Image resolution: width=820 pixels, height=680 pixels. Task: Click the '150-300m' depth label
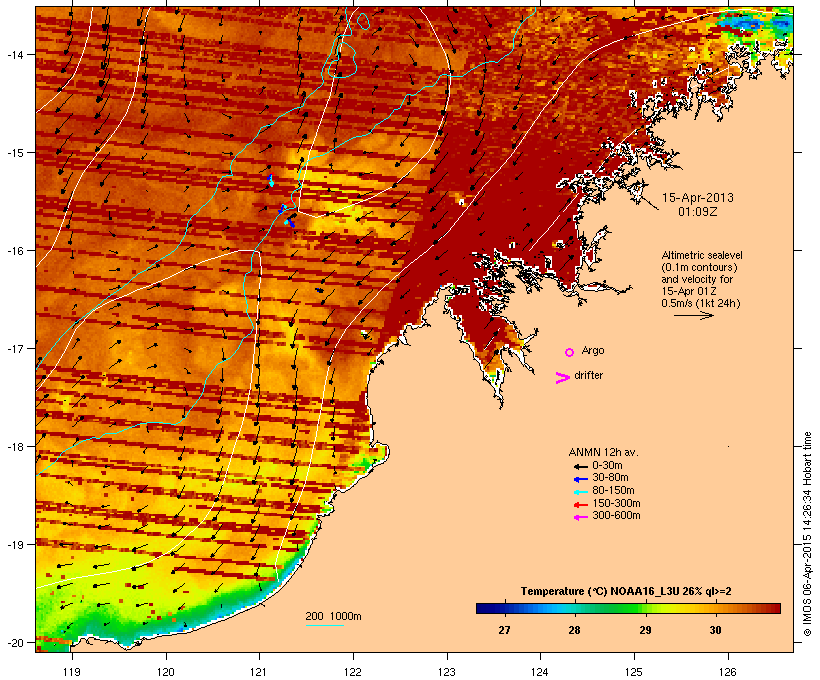coord(616,503)
